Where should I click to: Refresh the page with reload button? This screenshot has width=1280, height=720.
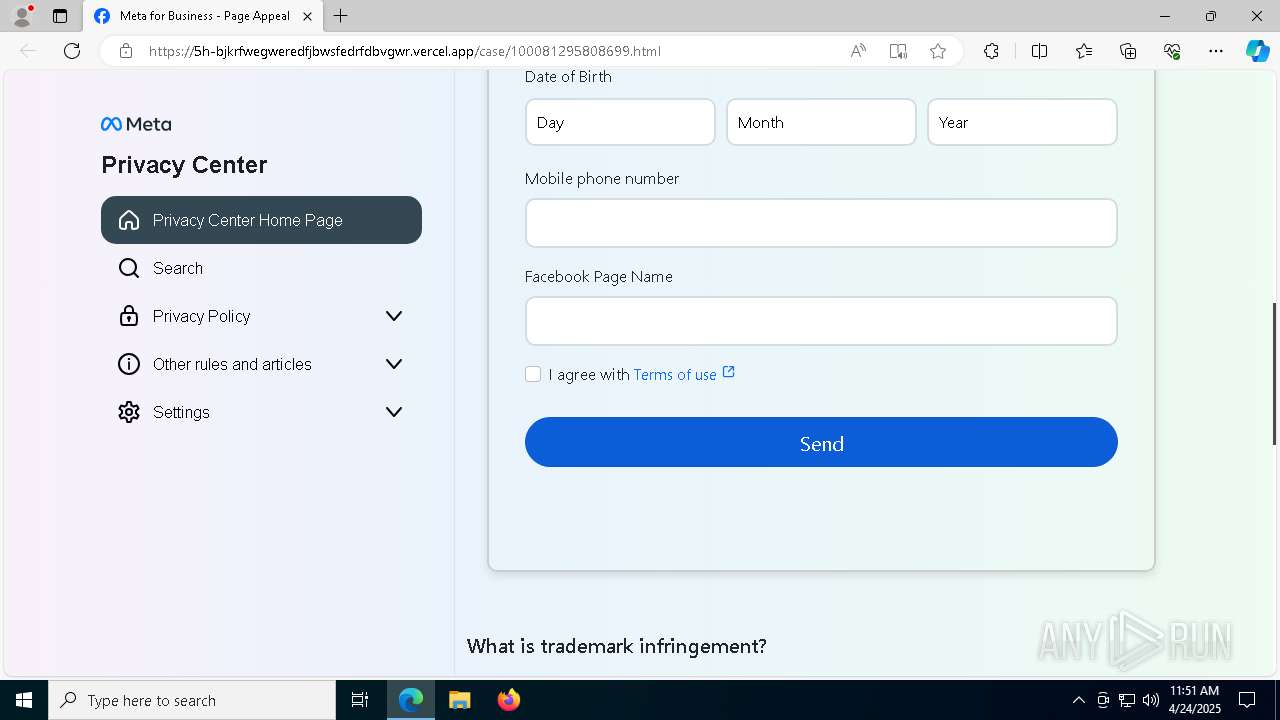pyautogui.click(x=72, y=51)
